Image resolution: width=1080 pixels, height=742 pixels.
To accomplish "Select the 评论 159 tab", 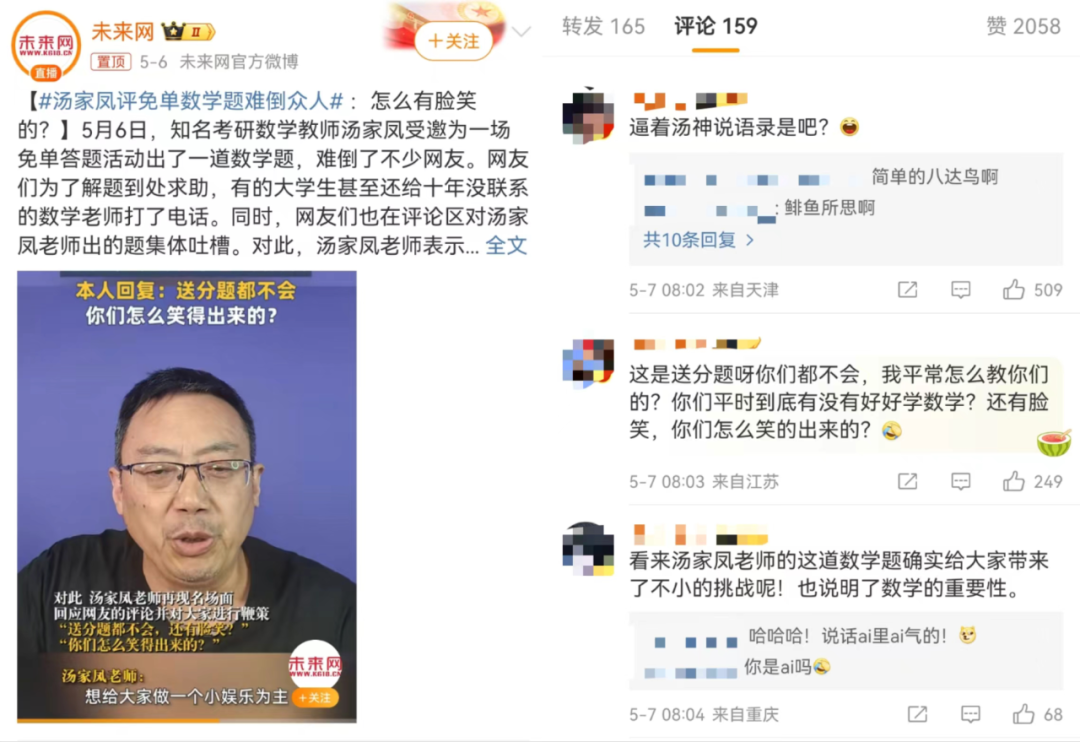I will coord(716,26).
